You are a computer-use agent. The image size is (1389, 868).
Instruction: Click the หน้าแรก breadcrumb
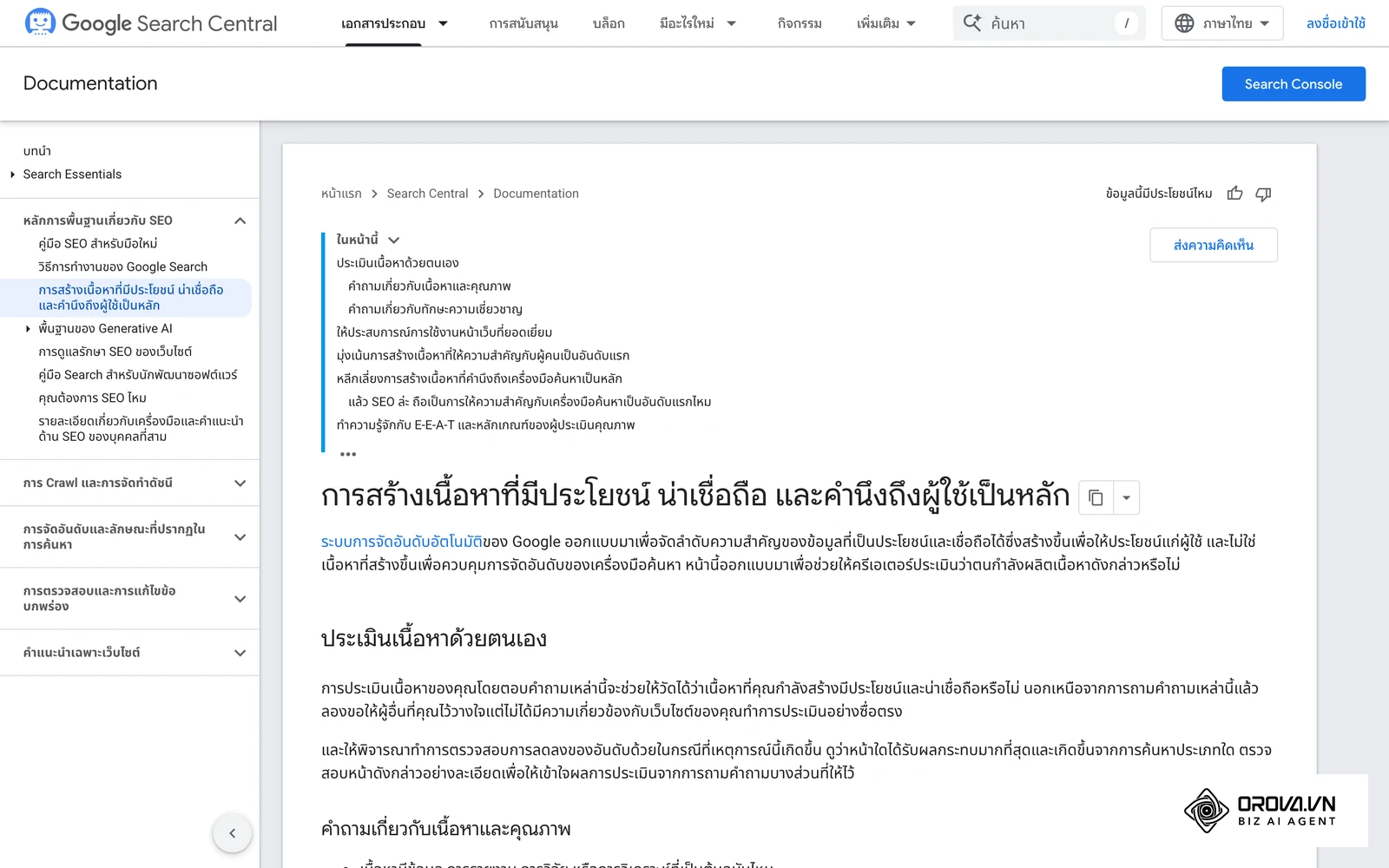[x=341, y=194]
